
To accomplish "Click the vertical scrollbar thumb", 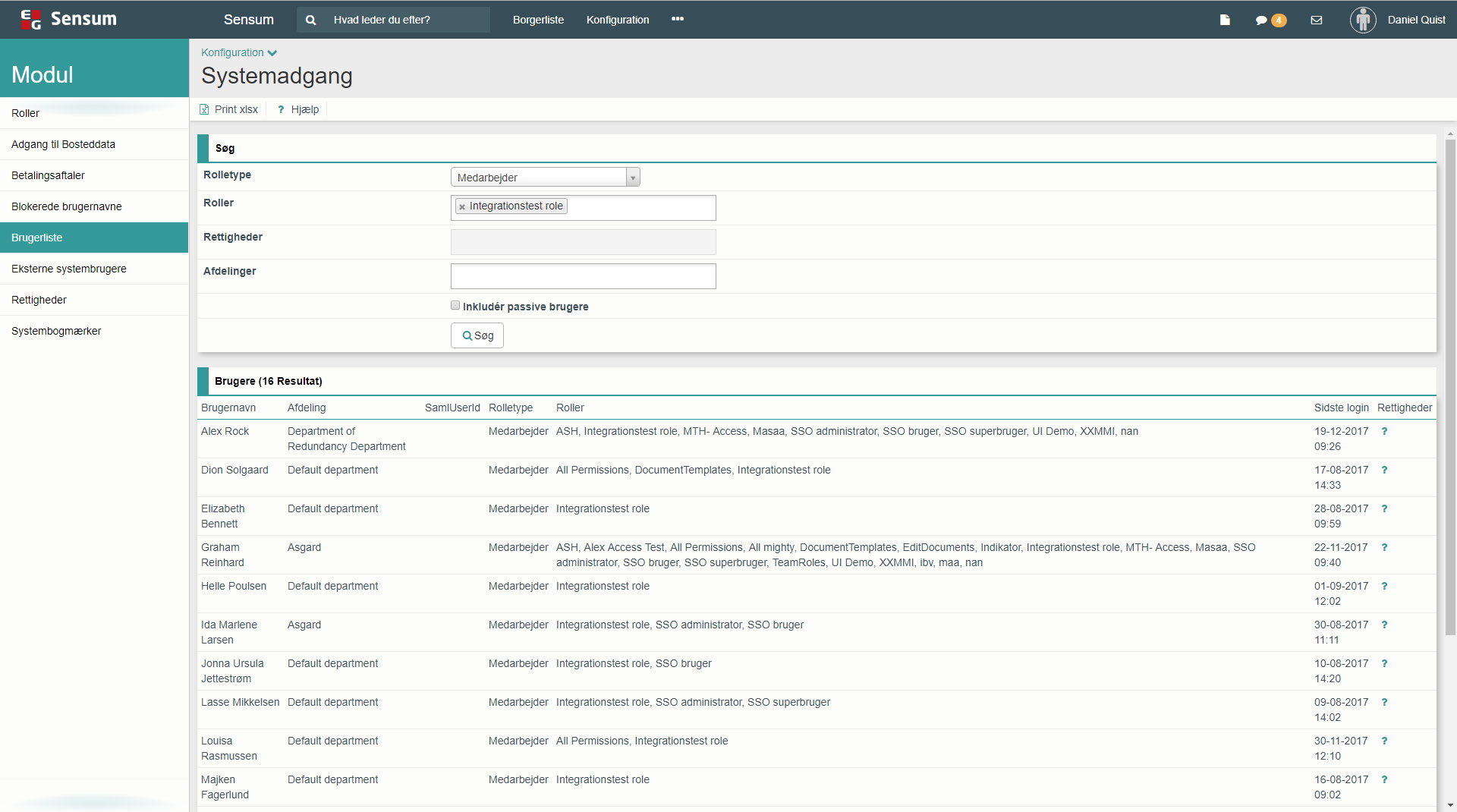I will [1450, 387].
